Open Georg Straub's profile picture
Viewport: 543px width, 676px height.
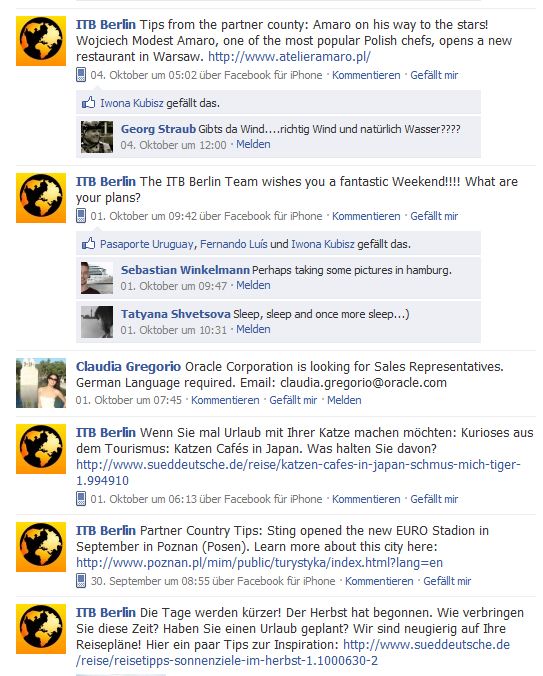click(x=97, y=137)
